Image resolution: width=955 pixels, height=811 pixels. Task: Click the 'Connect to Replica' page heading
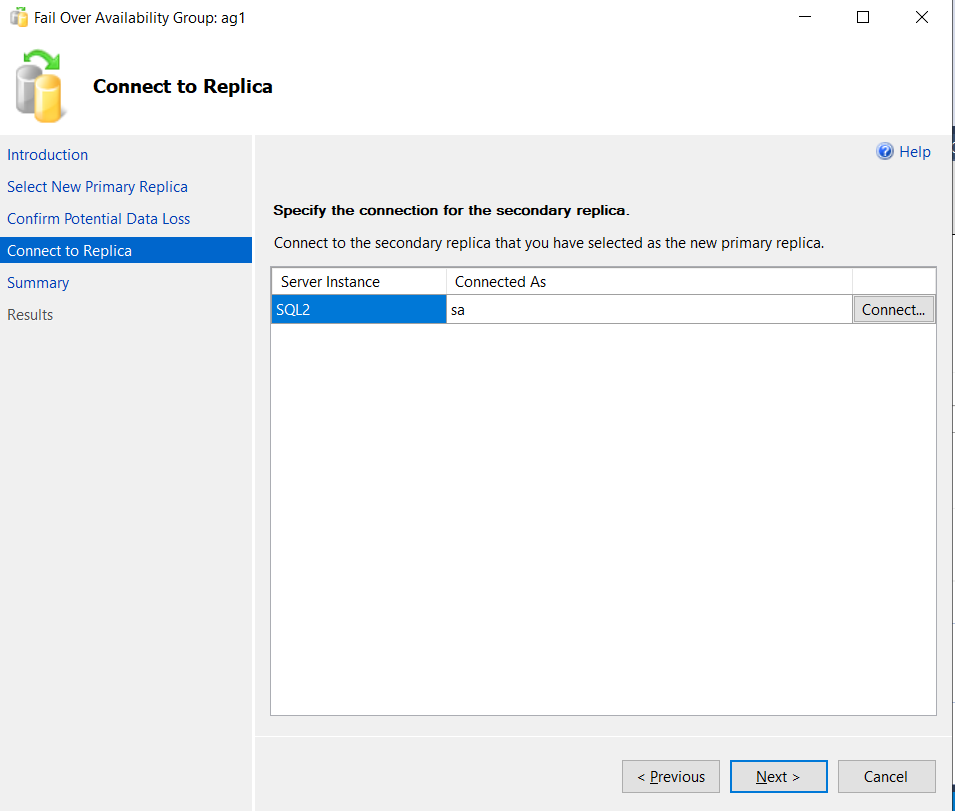point(183,86)
